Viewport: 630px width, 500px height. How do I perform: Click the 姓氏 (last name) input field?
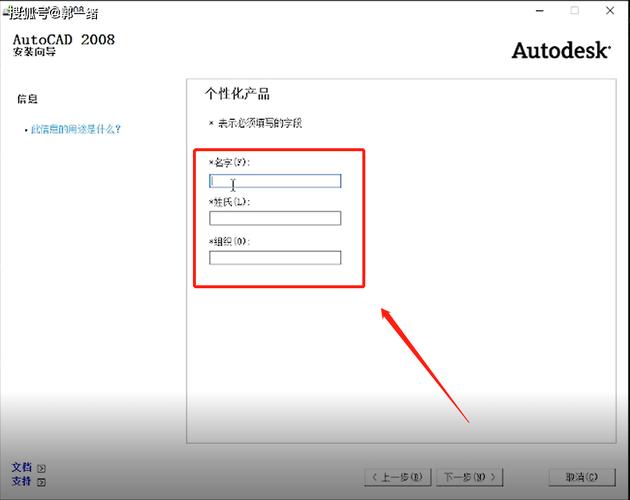pyautogui.click(x=275, y=218)
